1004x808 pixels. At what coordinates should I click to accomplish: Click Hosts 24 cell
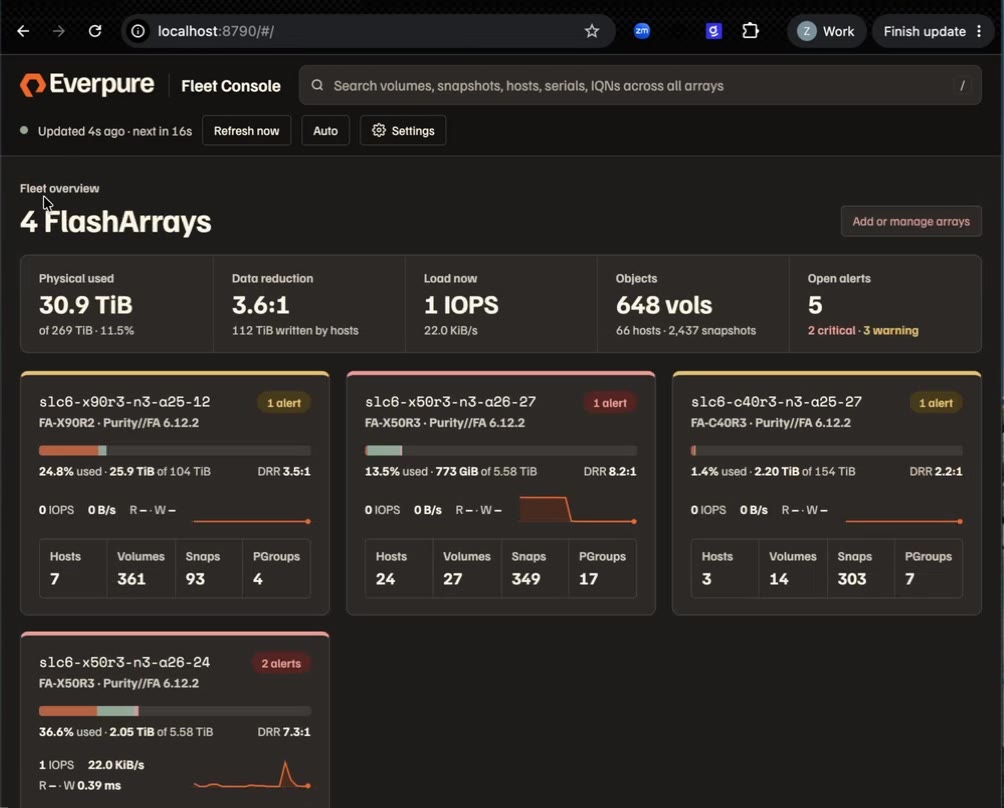pos(399,569)
